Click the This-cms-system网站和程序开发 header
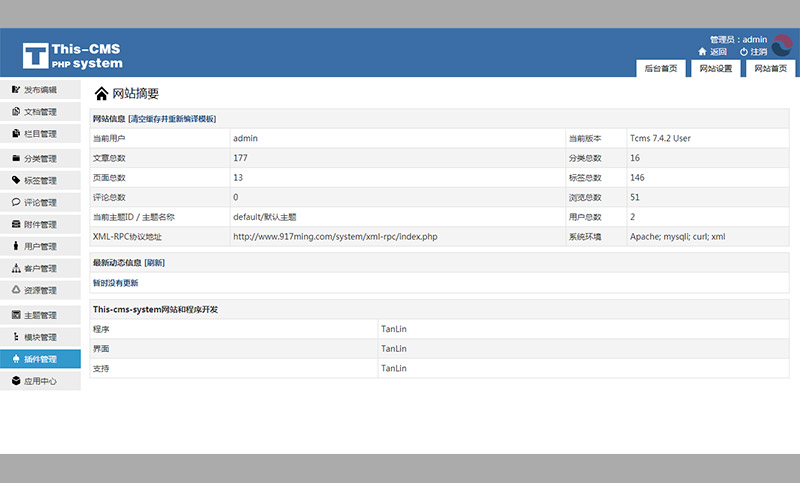The height and width of the screenshot is (483, 800). click(156, 310)
